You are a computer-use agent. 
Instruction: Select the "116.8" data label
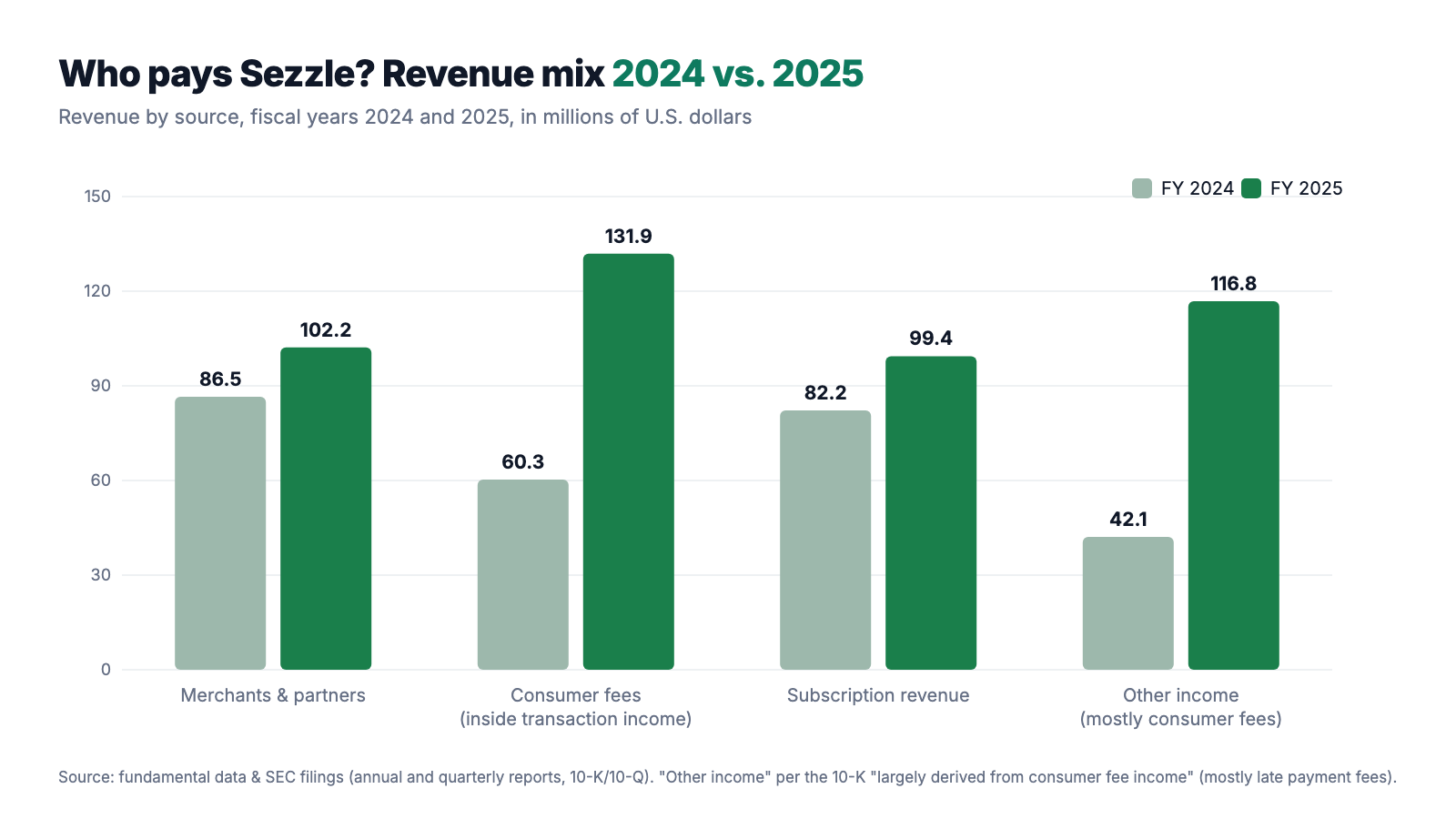[x=1234, y=283]
